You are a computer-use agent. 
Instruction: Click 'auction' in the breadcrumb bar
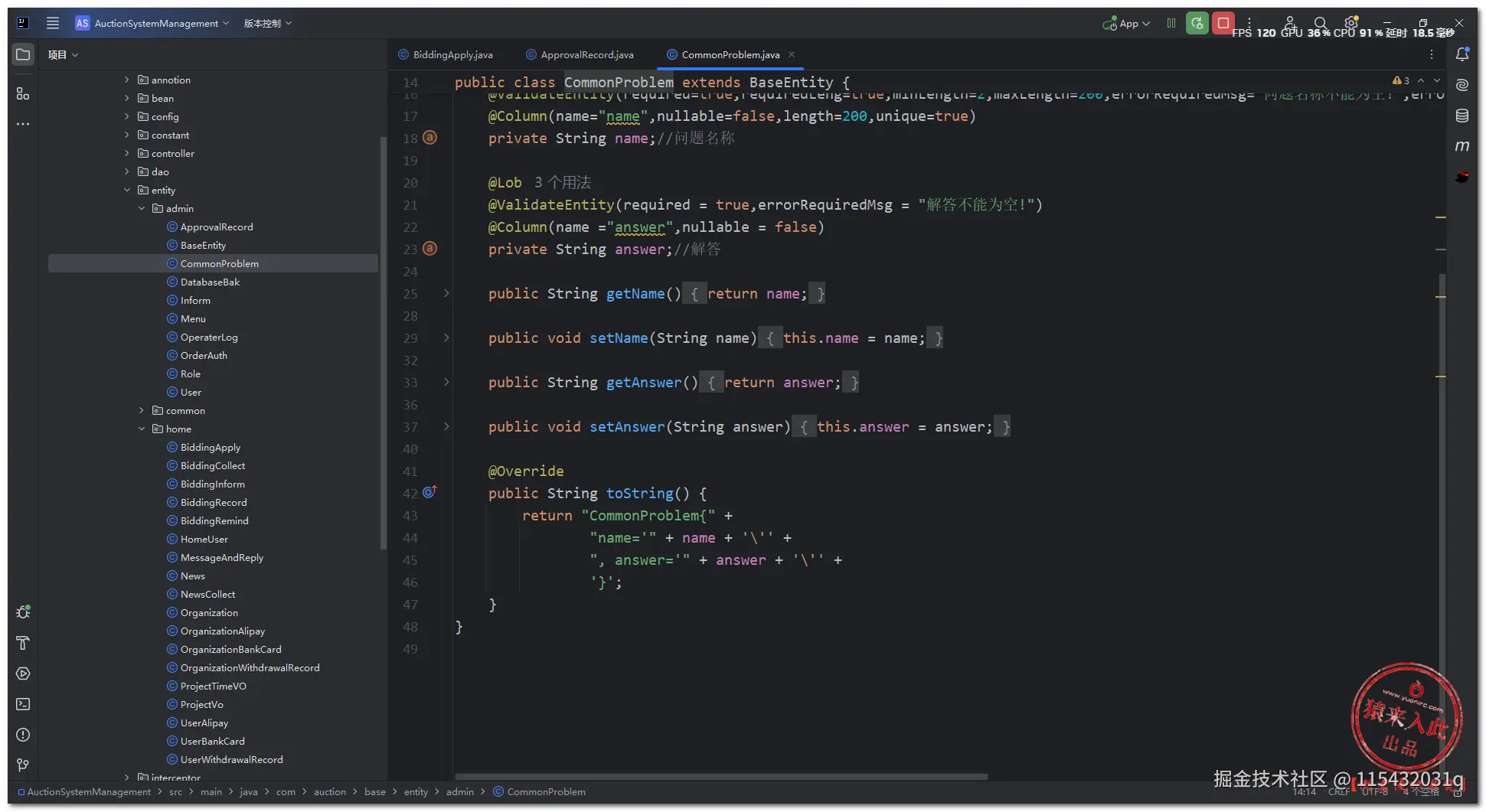click(x=330, y=792)
